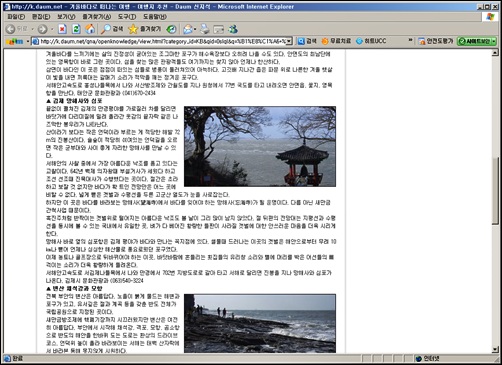Open the 도움말(H) Help menu
This screenshot has height=365, width=502.
[x=155, y=17]
